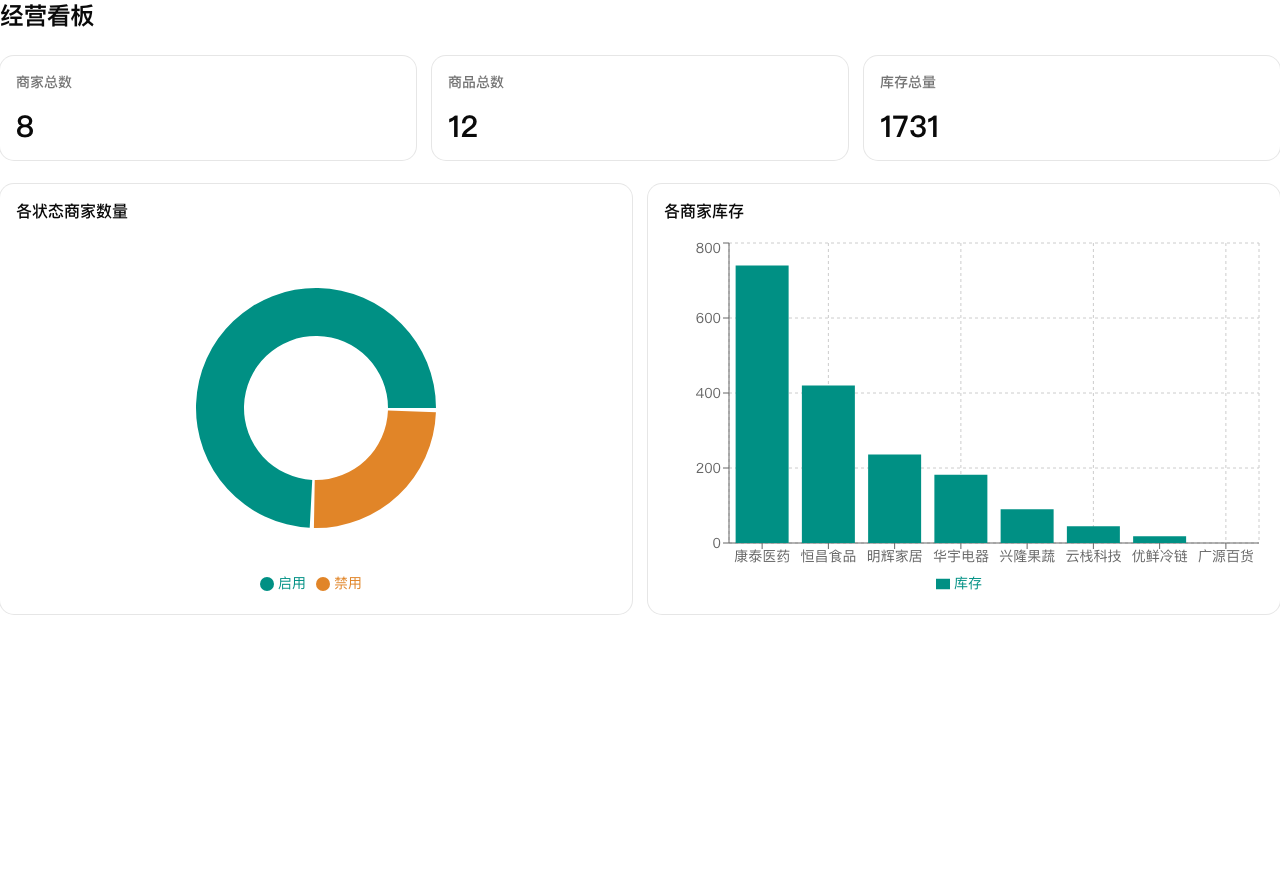Click the 库存总量 card label
Screen dimensions: 1280x880
point(908,82)
